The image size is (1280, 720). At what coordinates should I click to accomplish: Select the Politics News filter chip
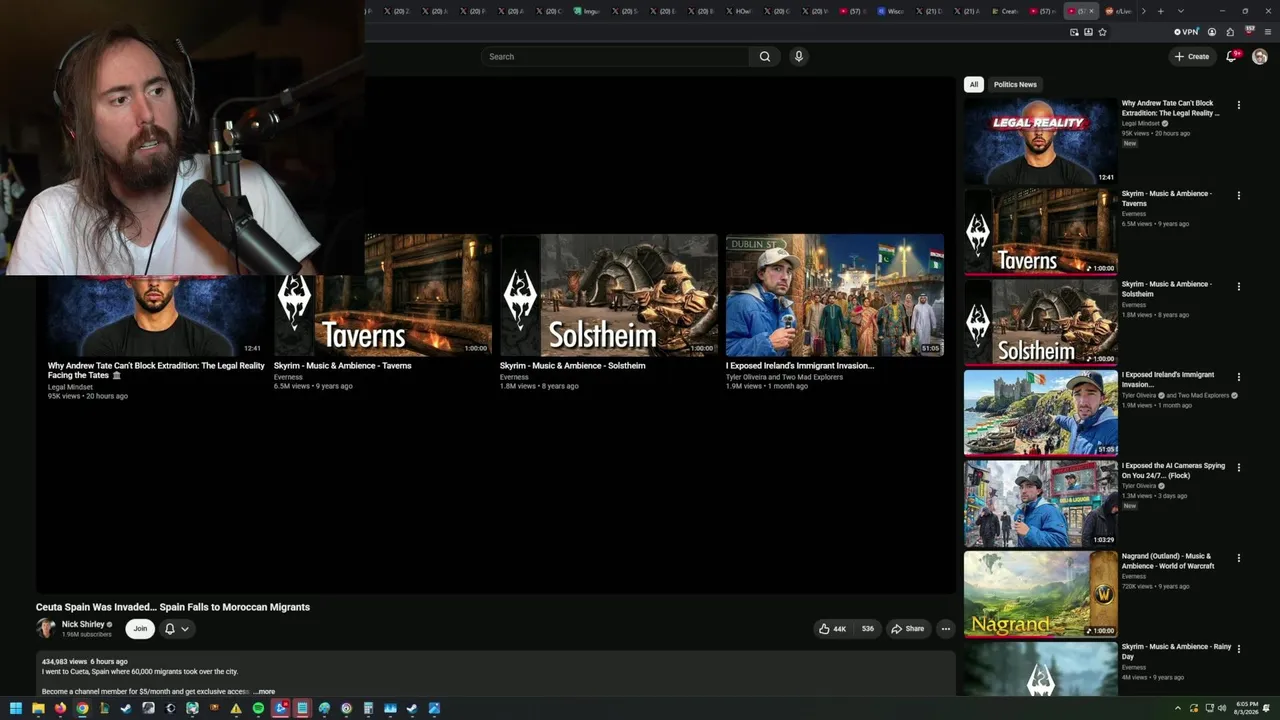[1015, 84]
